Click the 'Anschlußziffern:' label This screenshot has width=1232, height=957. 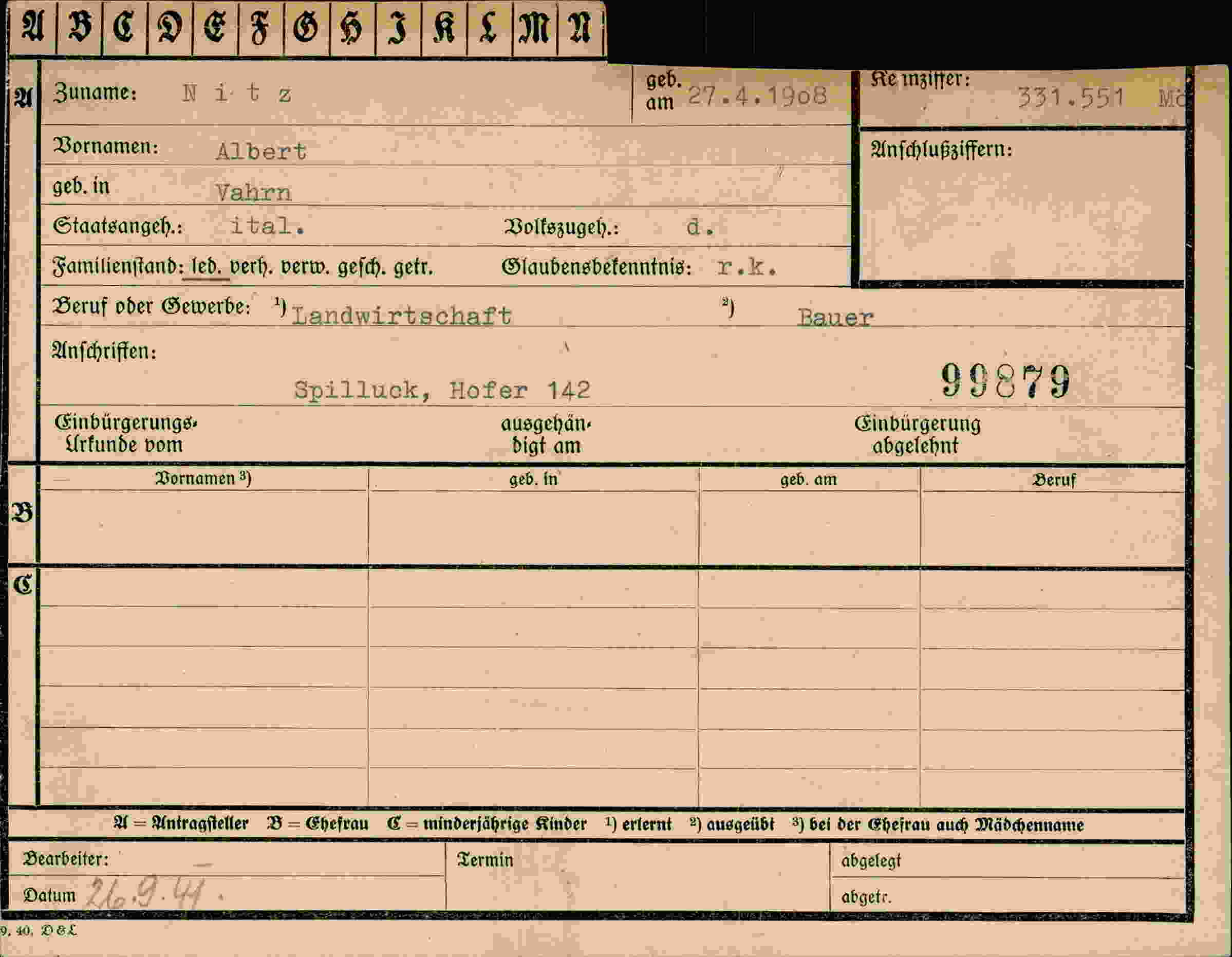click(x=942, y=150)
